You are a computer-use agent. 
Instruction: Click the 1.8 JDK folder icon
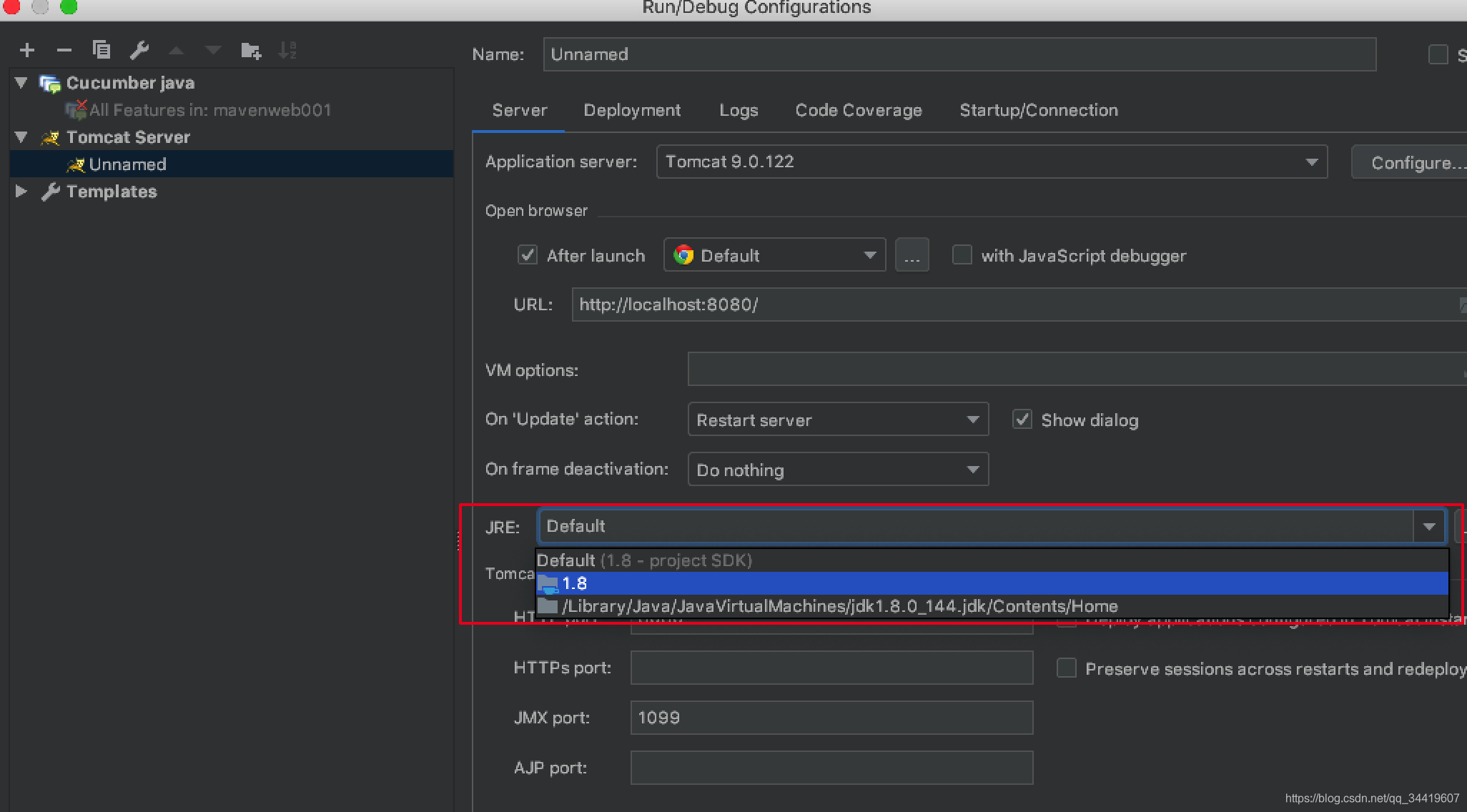[x=548, y=584]
